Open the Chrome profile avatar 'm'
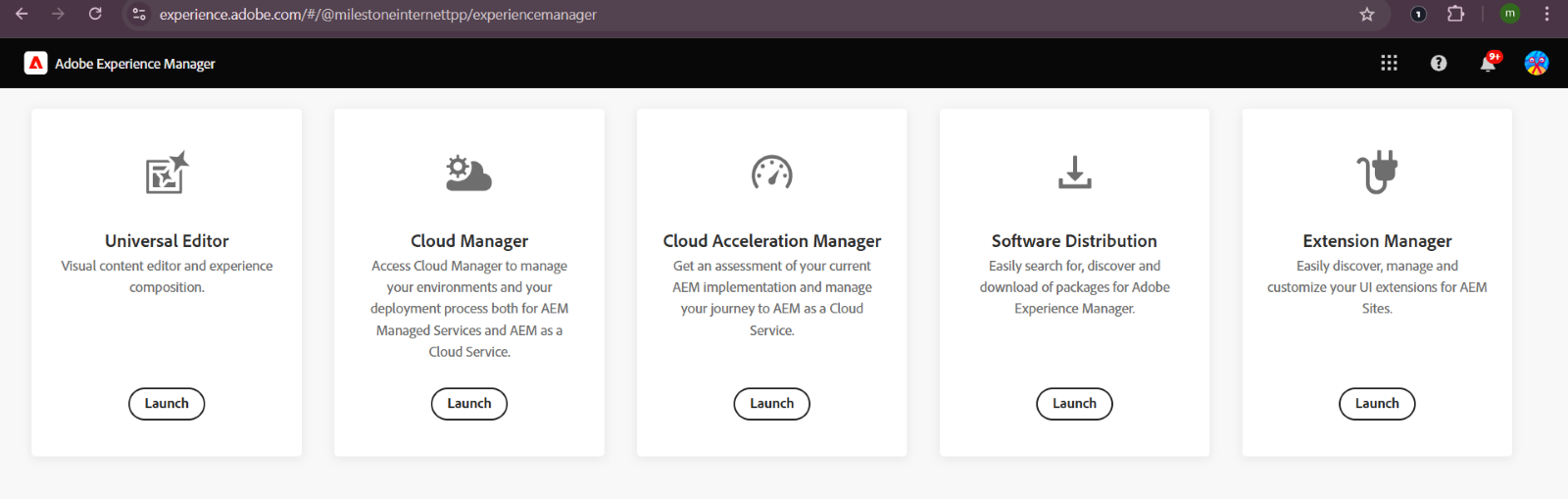1568x499 pixels. [x=1510, y=14]
